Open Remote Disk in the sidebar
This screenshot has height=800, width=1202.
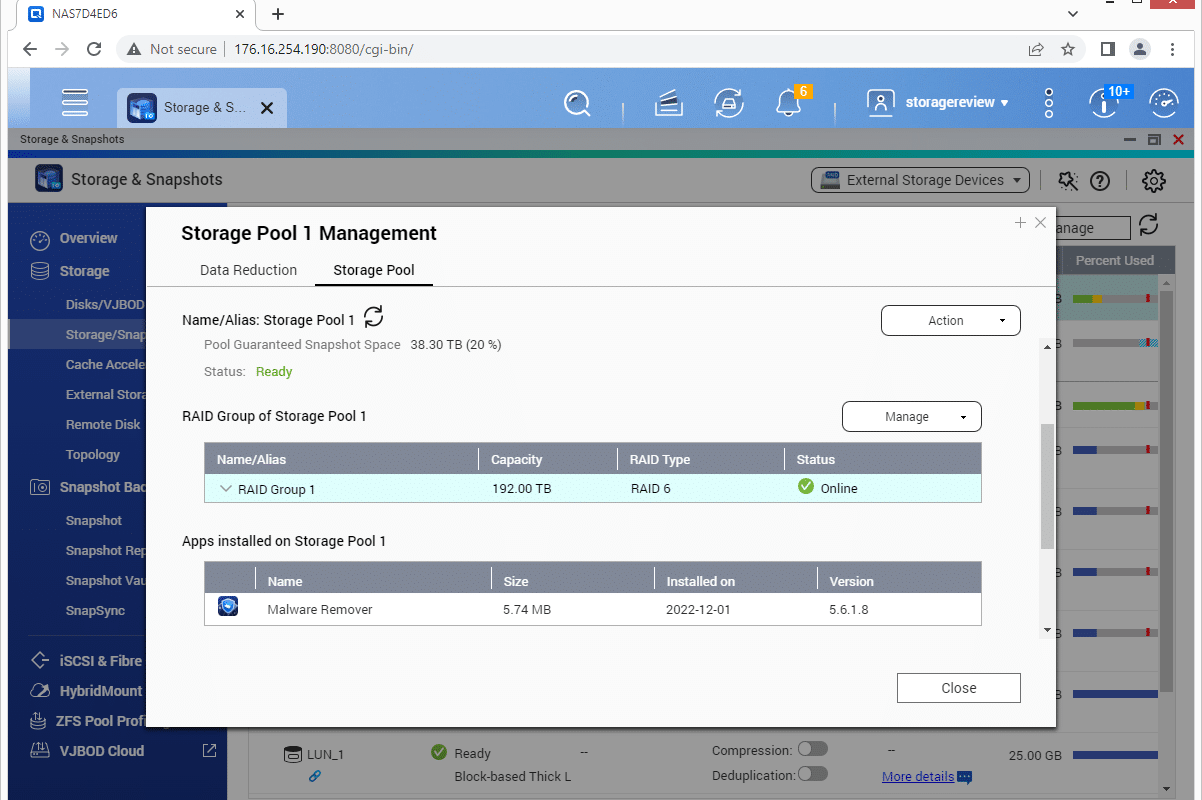pos(103,424)
